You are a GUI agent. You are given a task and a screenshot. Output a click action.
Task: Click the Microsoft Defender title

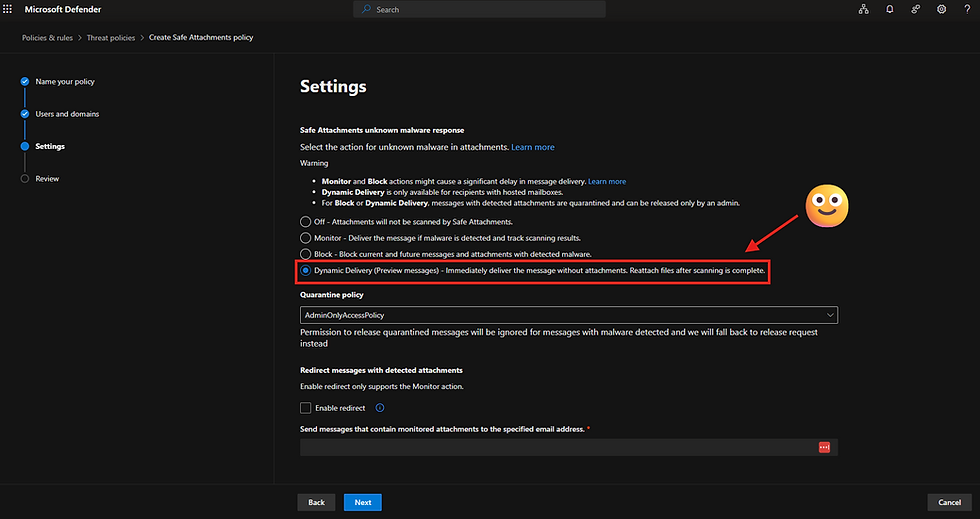click(x=62, y=9)
